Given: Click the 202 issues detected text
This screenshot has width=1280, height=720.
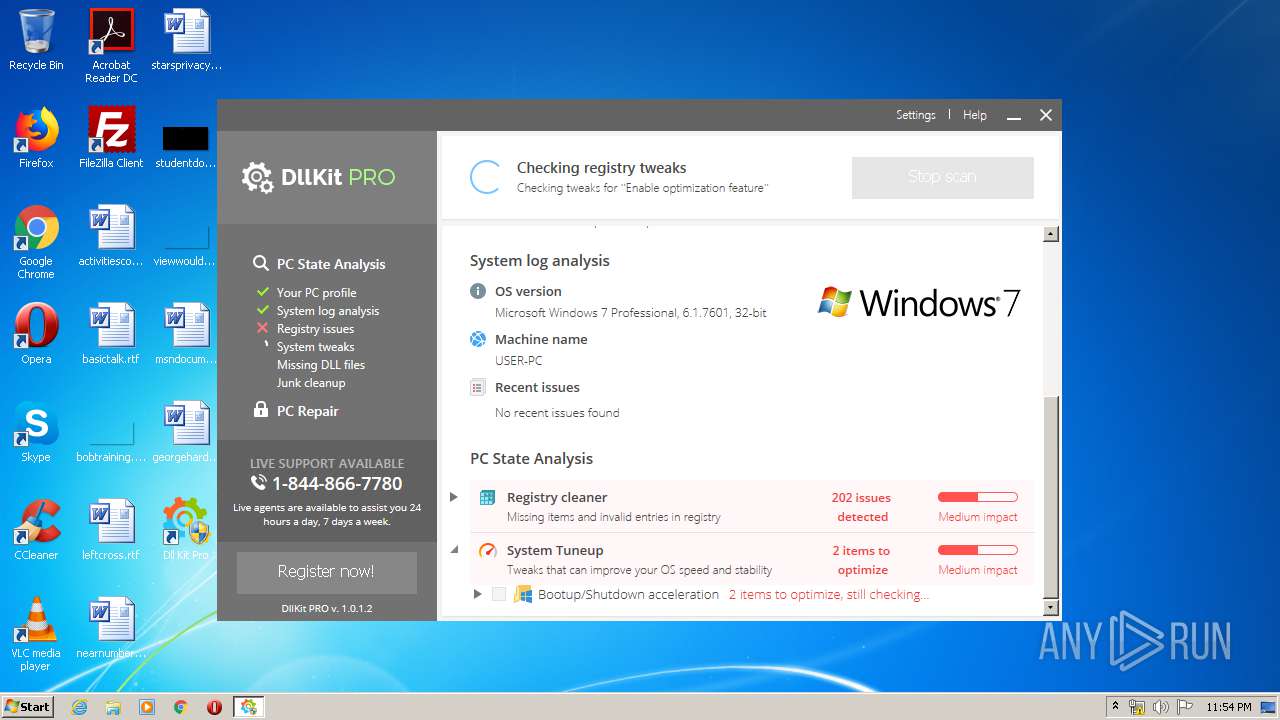Looking at the screenshot, I should tap(862, 507).
